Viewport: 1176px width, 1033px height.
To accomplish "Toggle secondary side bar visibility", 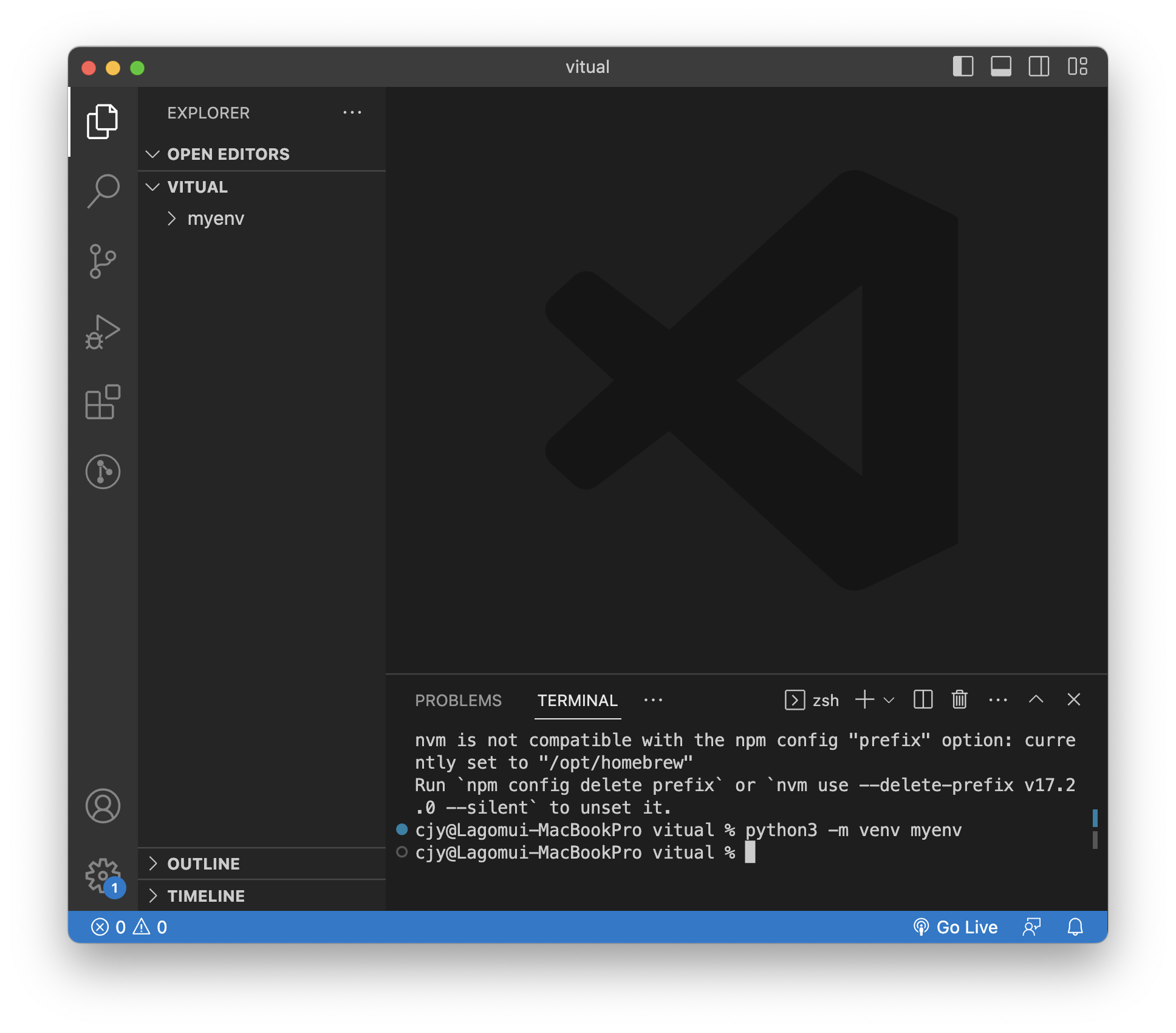I will (x=1039, y=66).
